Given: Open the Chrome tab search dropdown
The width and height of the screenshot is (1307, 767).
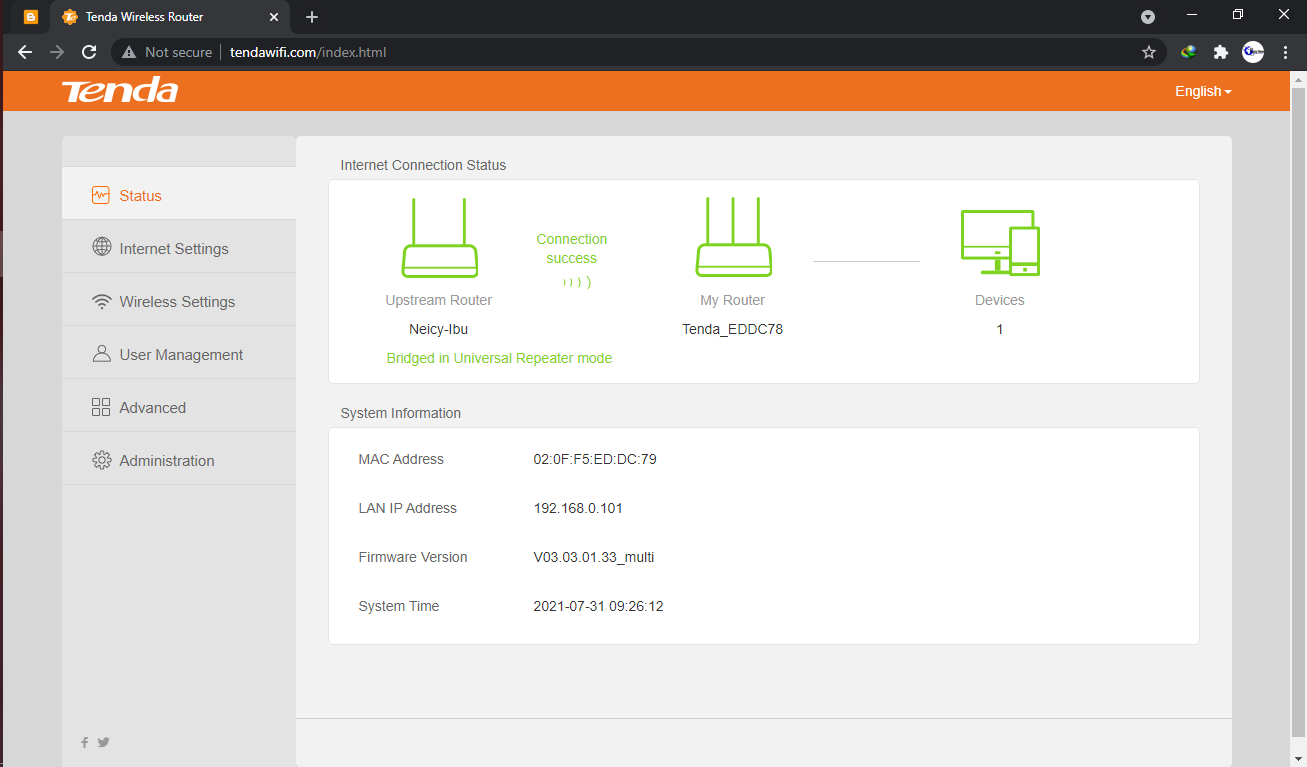Looking at the screenshot, I should click(1148, 16).
